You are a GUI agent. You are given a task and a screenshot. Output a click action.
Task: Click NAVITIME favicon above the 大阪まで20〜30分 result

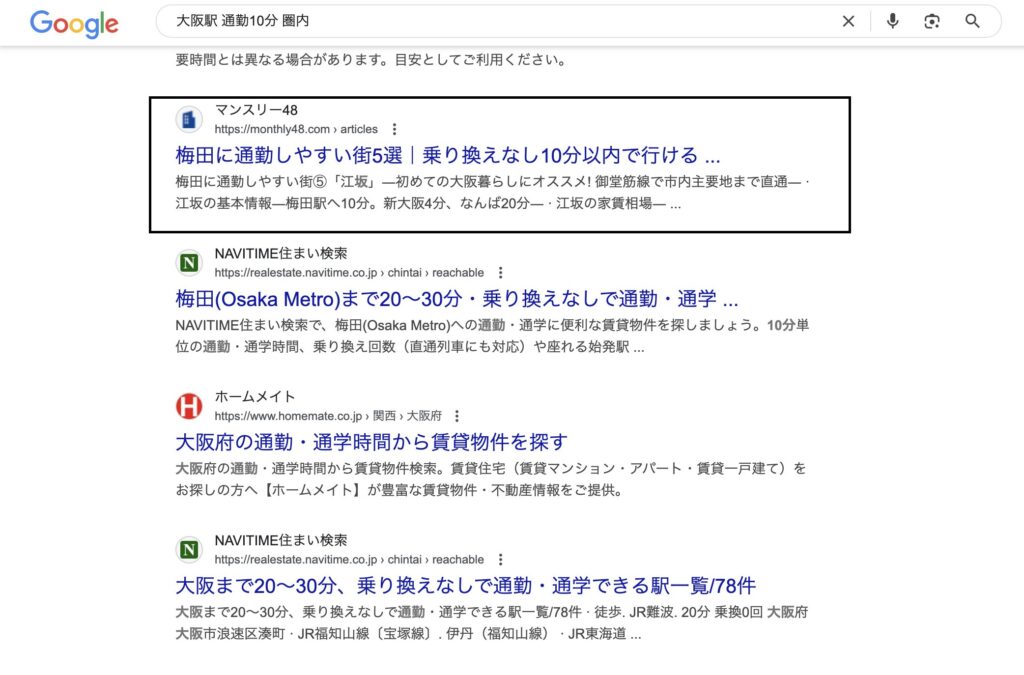[x=189, y=549]
